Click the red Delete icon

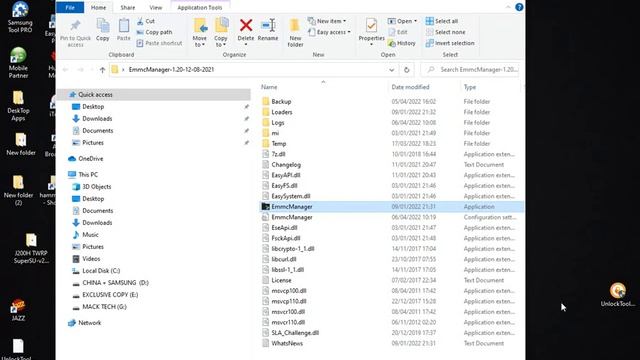tap(246, 25)
